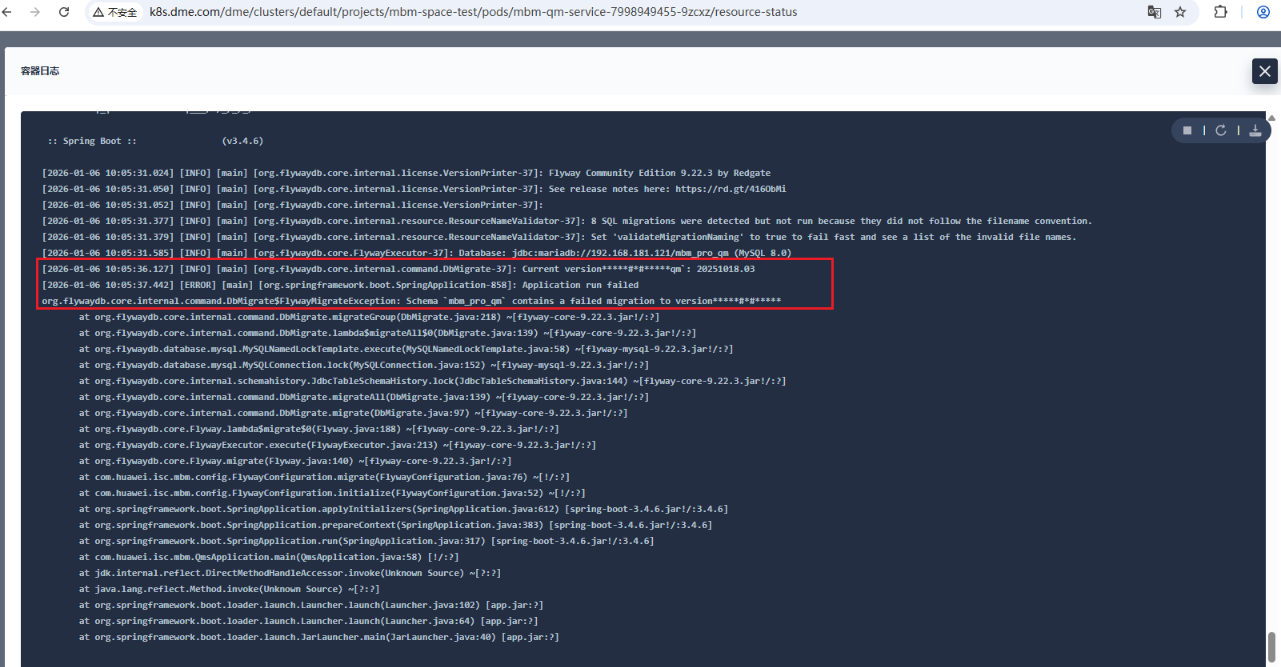The height and width of the screenshot is (667, 1281).
Task: Click the 容器日志 panel title
Action: click(40, 71)
